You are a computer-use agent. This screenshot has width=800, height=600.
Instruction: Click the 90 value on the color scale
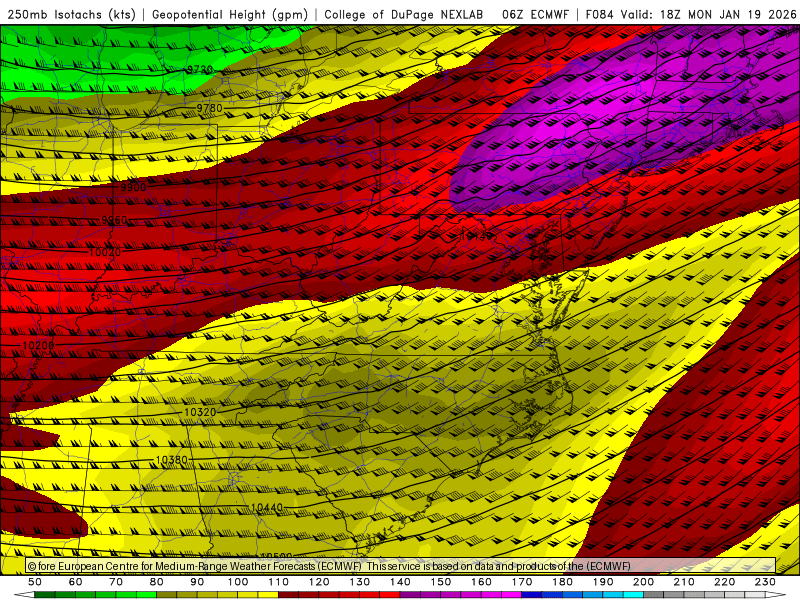pos(197,582)
